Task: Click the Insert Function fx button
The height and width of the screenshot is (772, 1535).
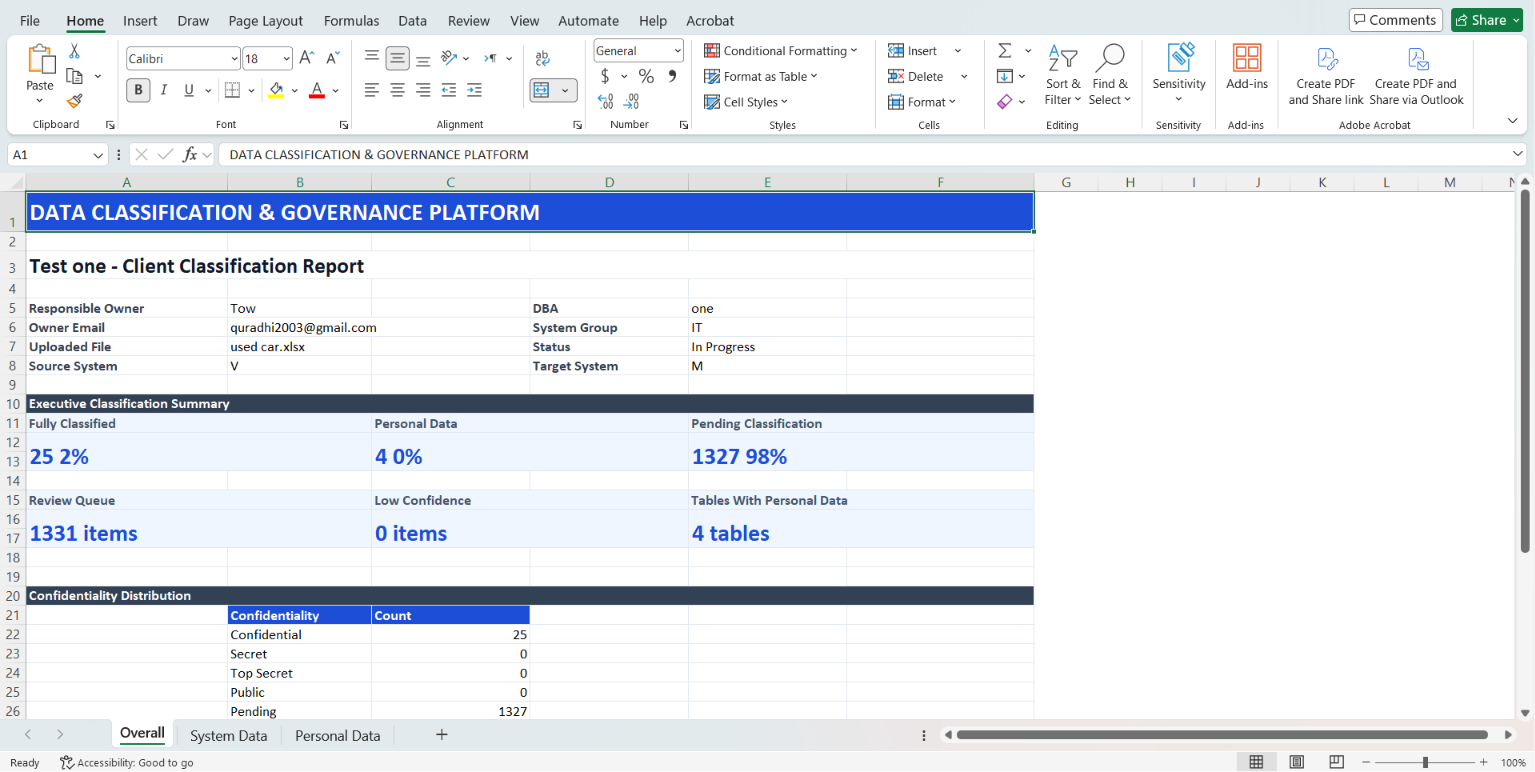Action: point(190,155)
